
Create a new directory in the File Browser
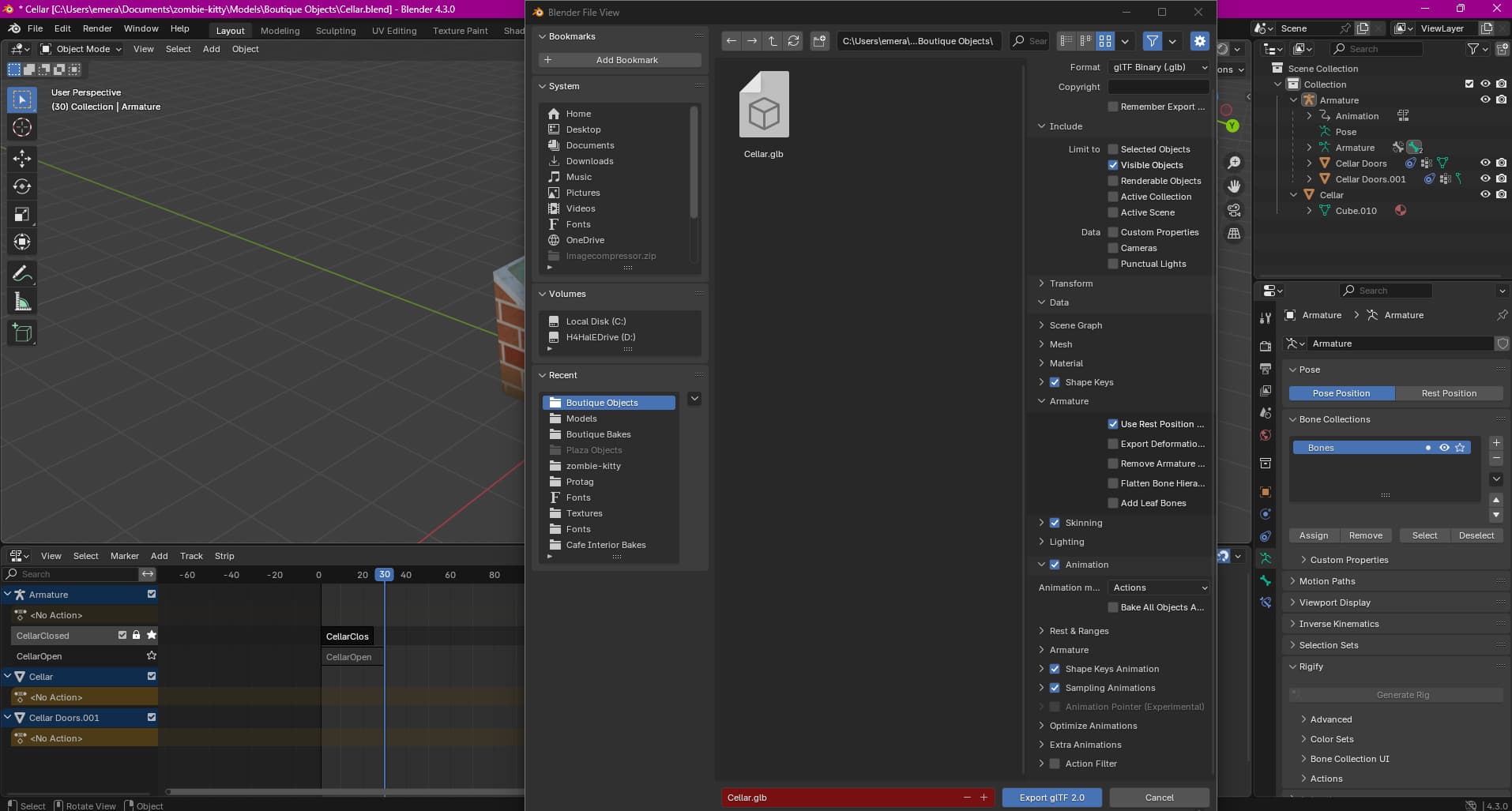pyautogui.click(x=820, y=41)
